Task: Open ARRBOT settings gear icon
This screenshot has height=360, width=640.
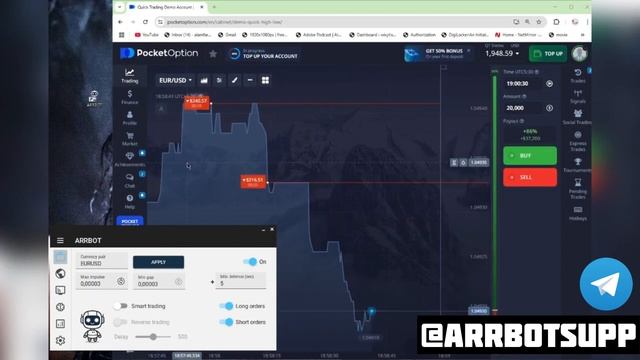Action: click(x=60, y=340)
